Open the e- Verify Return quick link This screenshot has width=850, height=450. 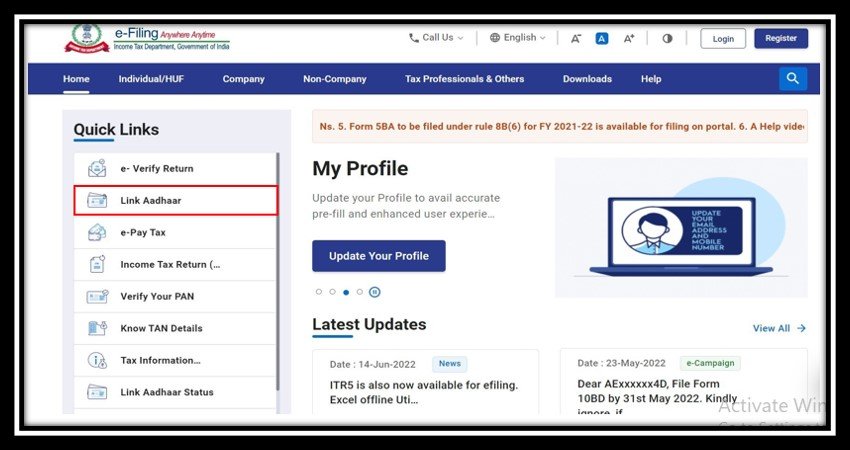(175, 169)
